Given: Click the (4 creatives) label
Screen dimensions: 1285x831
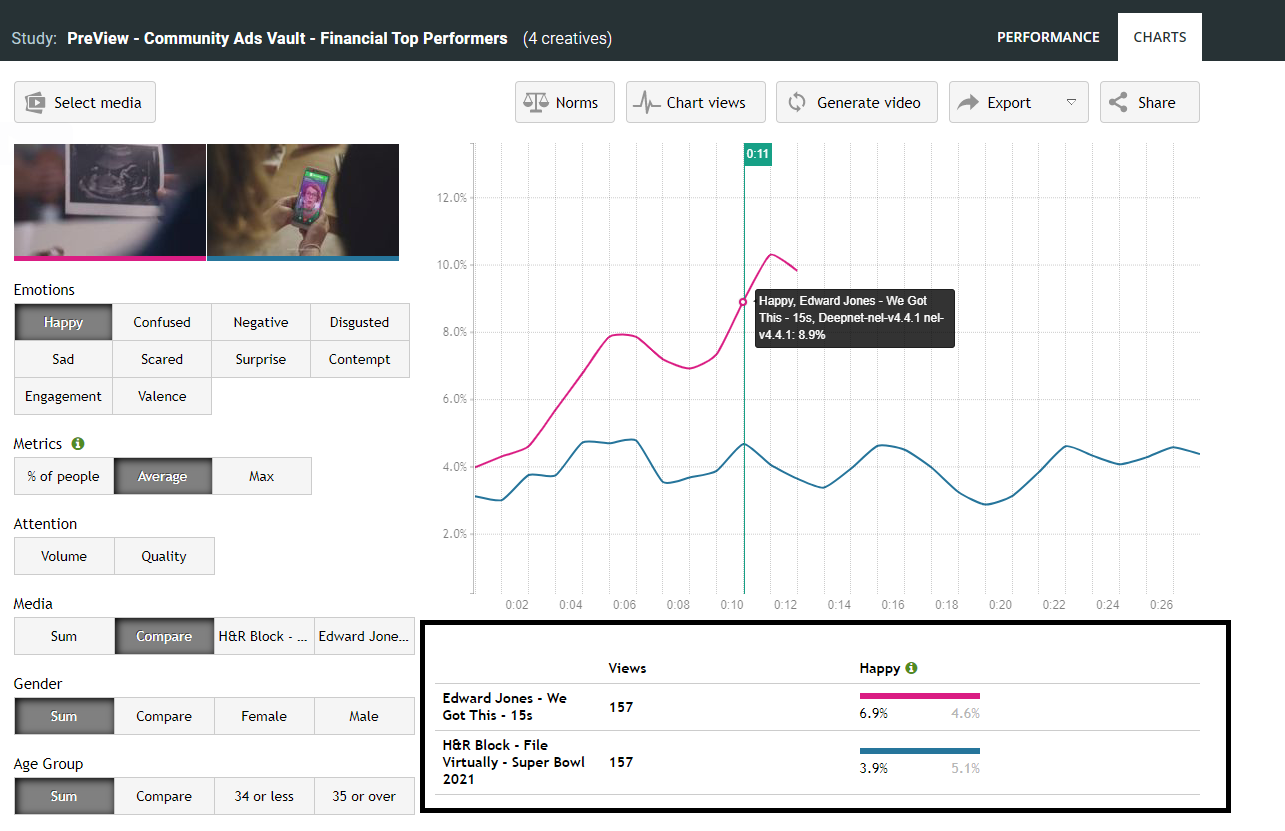Looking at the screenshot, I should click(x=567, y=38).
